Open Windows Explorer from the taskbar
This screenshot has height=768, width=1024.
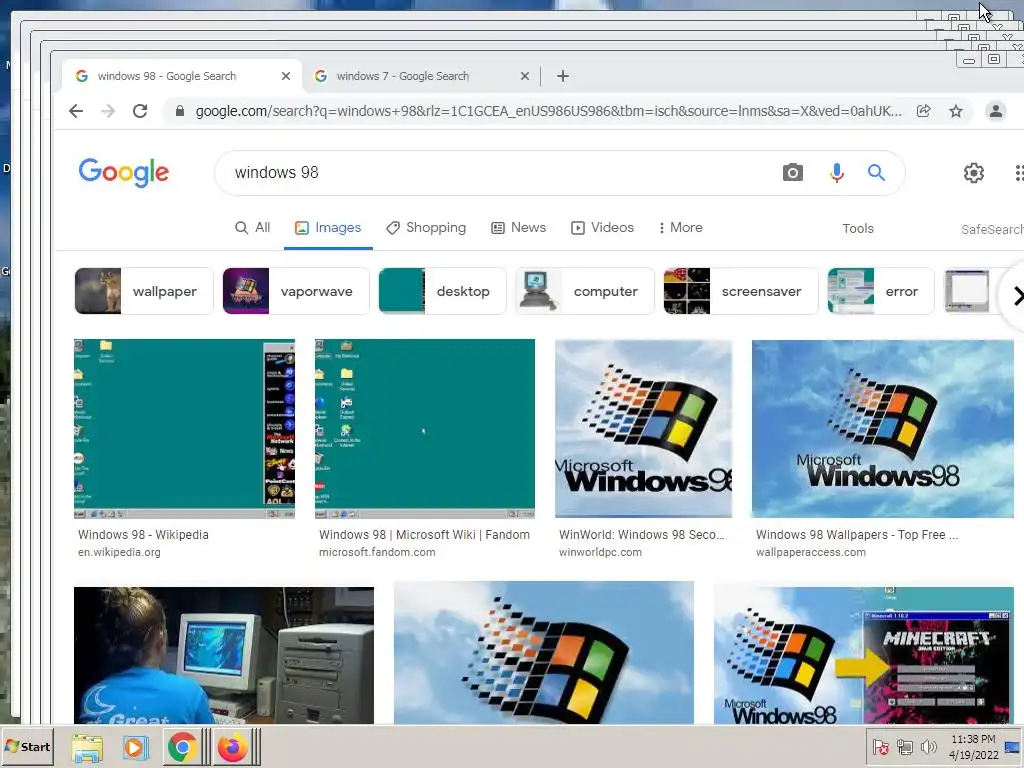(87, 748)
